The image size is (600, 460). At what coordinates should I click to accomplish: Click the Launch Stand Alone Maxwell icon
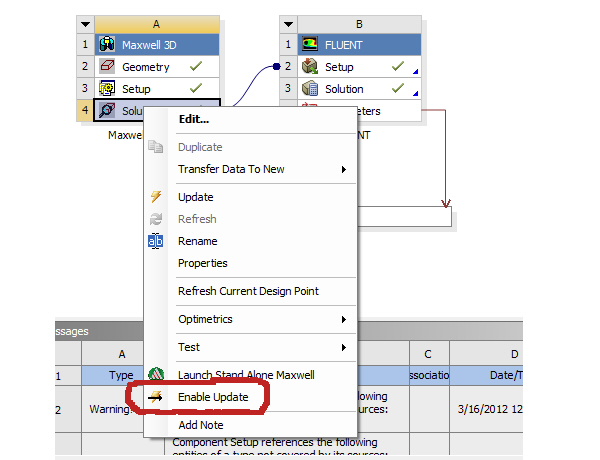pyautogui.click(x=156, y=374)
